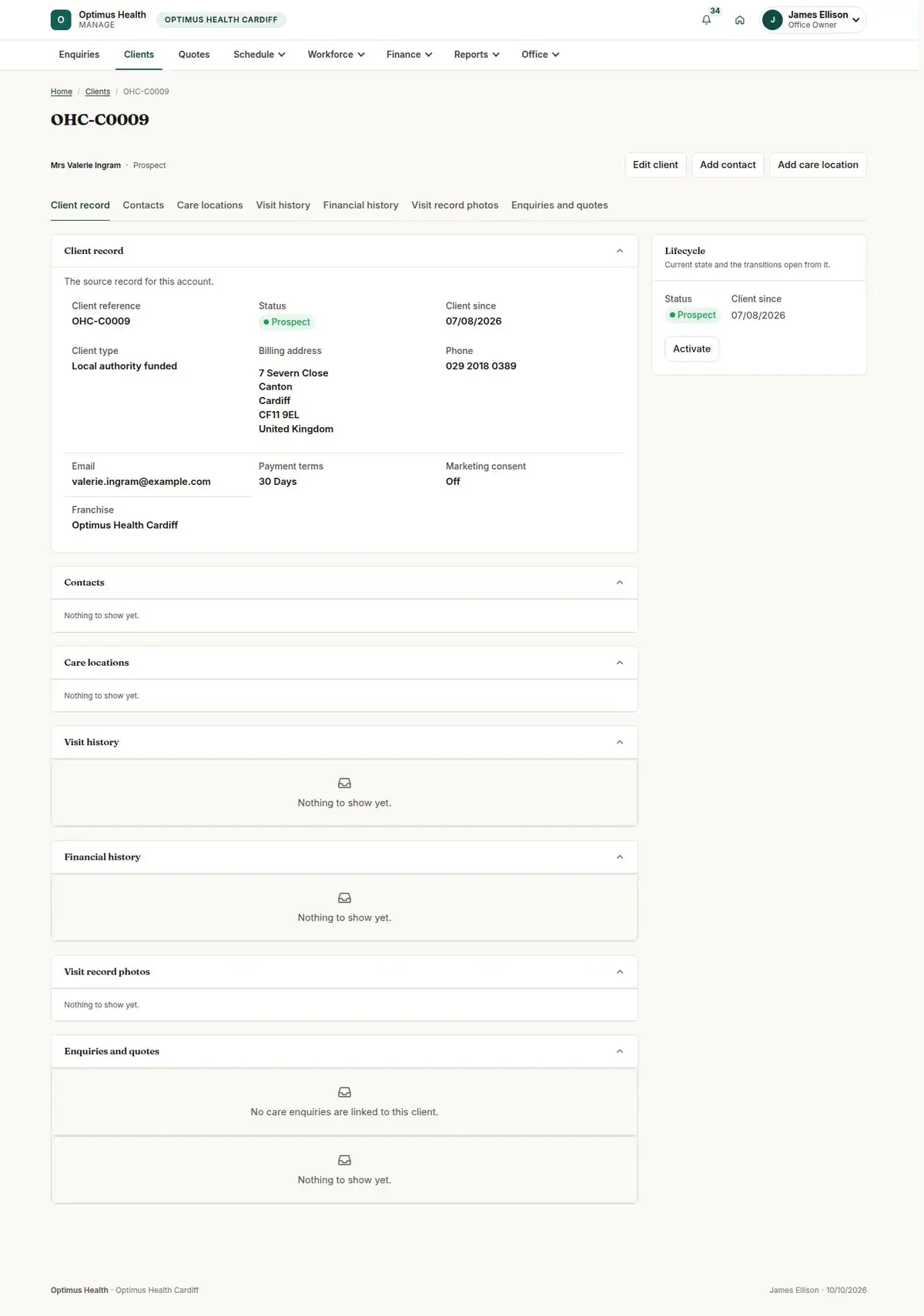The width and height of the screenshot is (924, 1316).
Task: Collapse the Enquiries and quotes panel
Action: click(620, 1051)
